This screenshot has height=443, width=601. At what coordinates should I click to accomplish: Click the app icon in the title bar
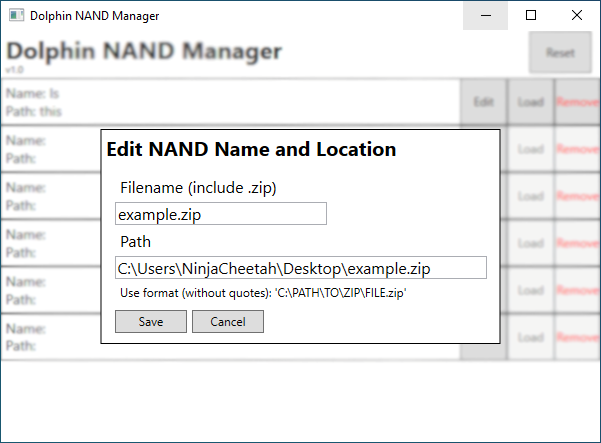(16, 15)
